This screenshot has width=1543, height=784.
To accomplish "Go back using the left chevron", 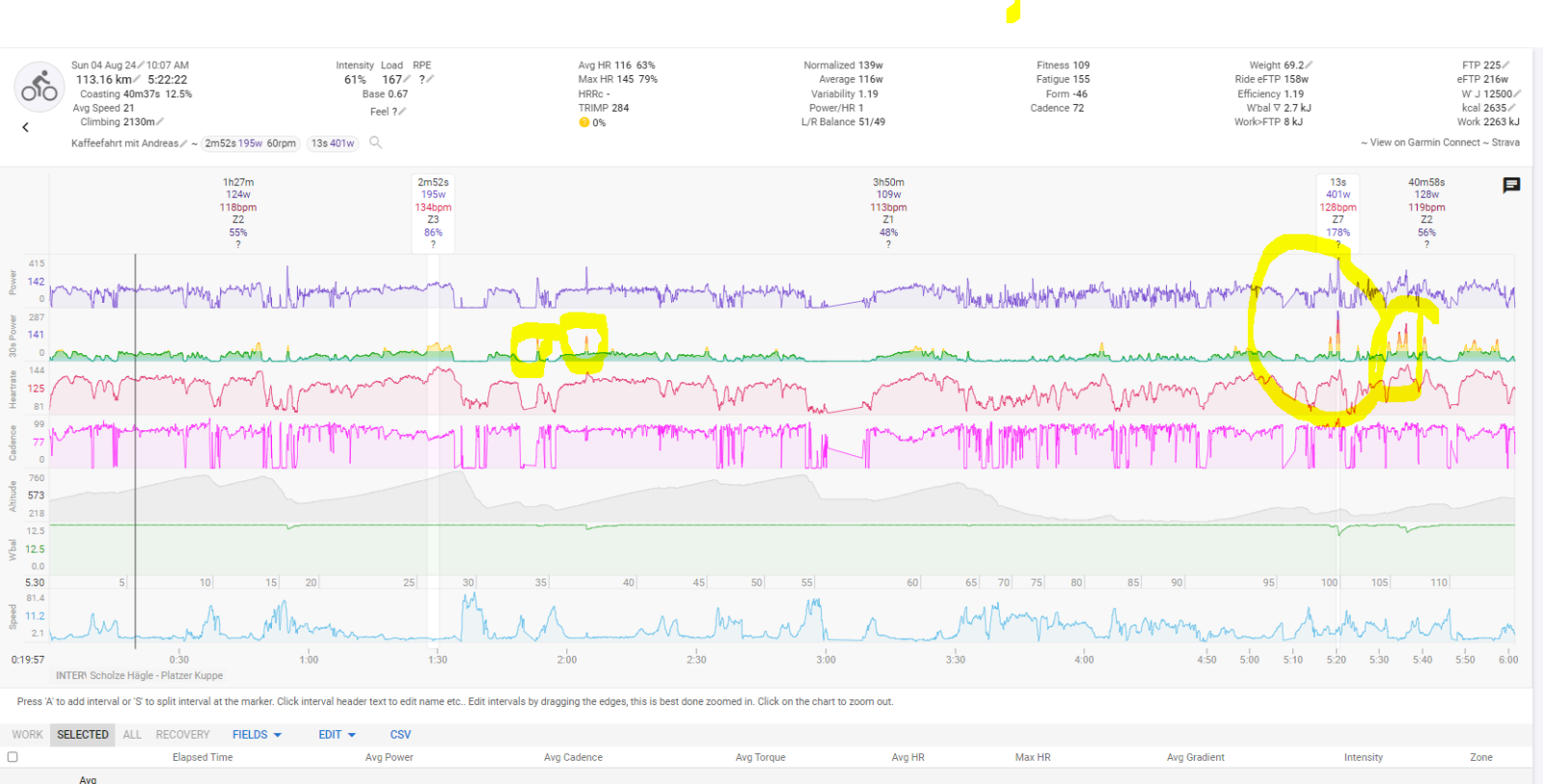I will 25,127.
